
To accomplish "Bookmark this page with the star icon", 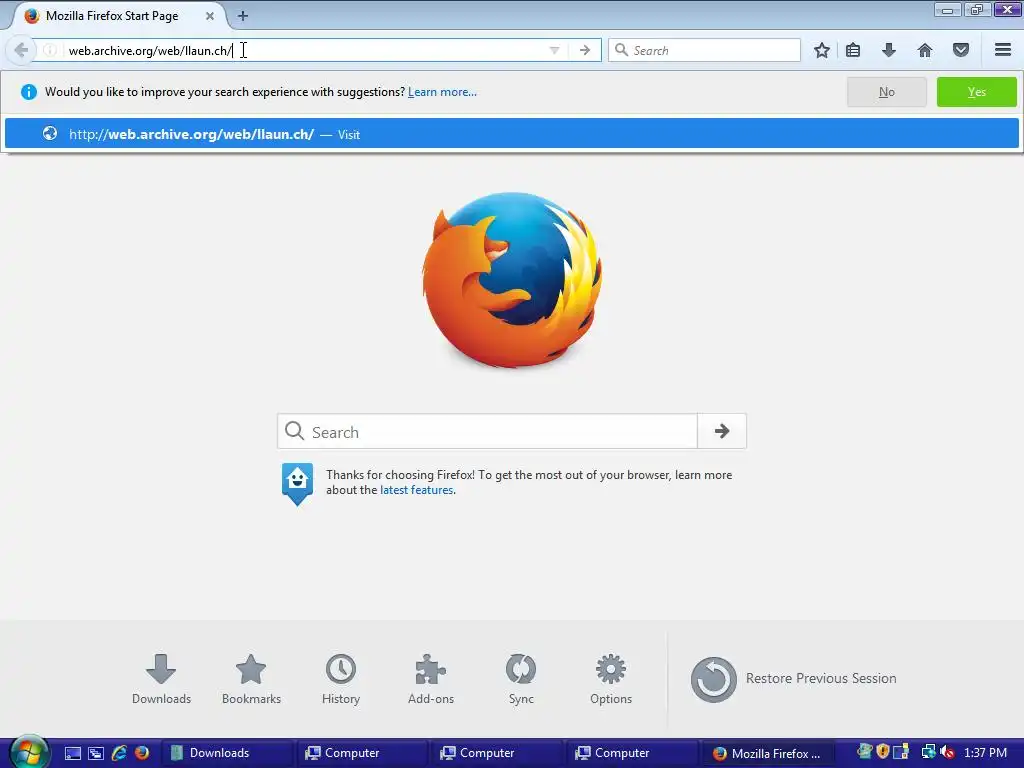I will pos(822,50).
